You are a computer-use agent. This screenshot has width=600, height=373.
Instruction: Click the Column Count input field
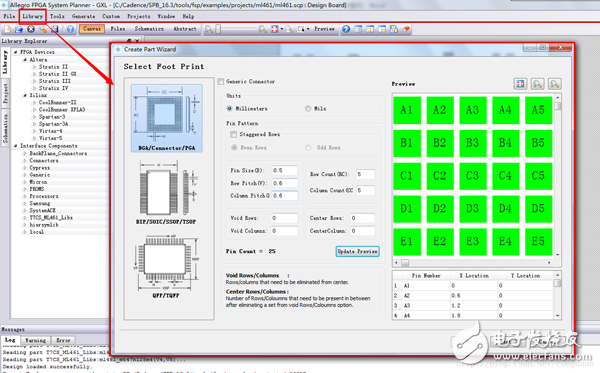[365, 191]
